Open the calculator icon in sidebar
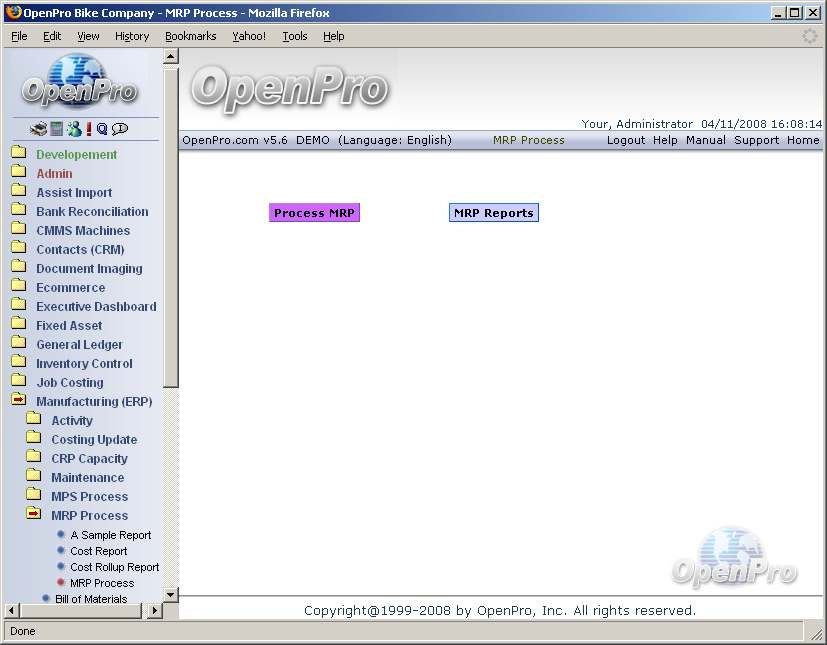The image size is (827, 645). pos(56,129)
